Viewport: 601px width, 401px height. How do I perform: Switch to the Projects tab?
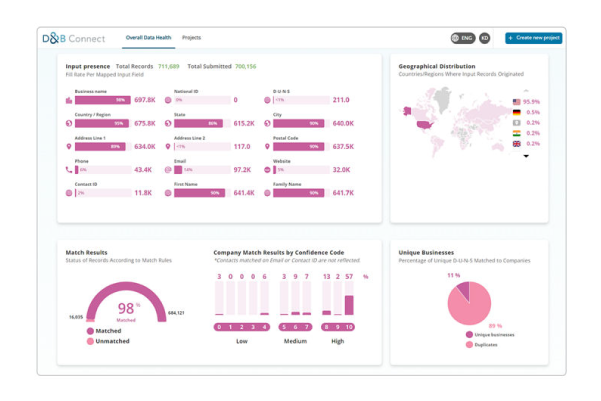191,38
